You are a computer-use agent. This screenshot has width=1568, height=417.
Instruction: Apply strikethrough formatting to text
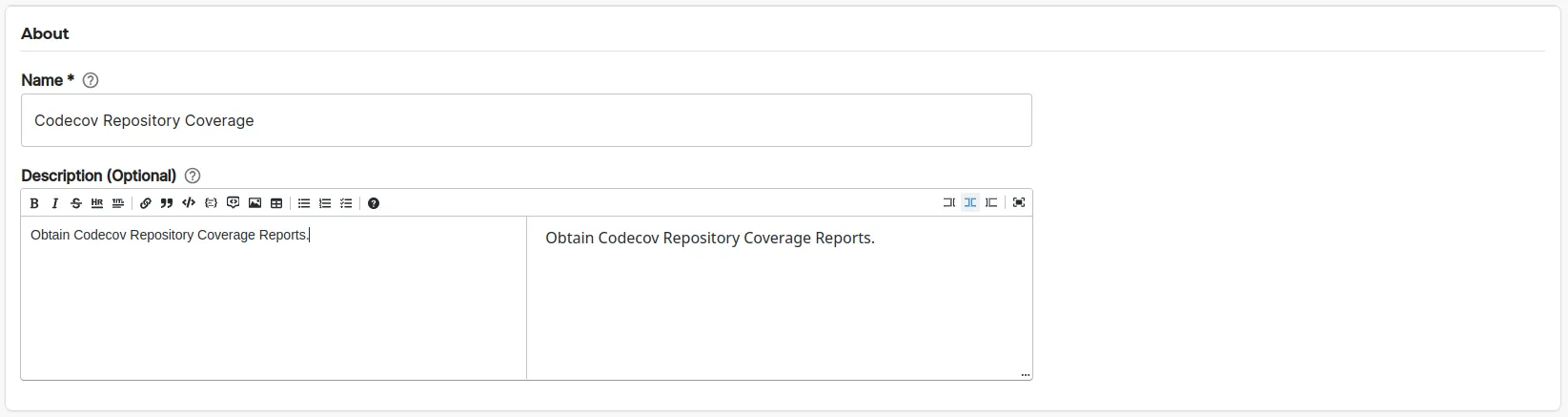pos(76,203)
